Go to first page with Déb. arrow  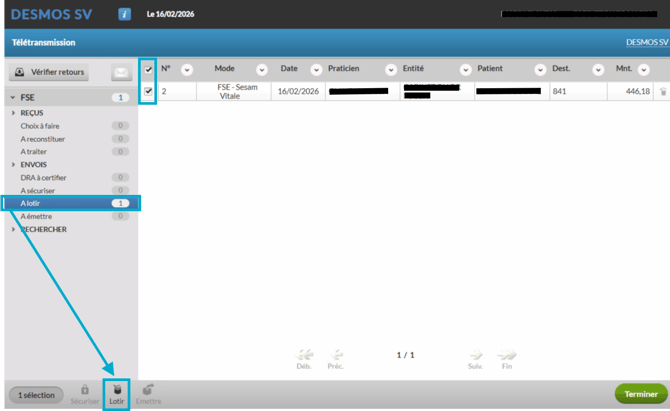coord(304,354)
